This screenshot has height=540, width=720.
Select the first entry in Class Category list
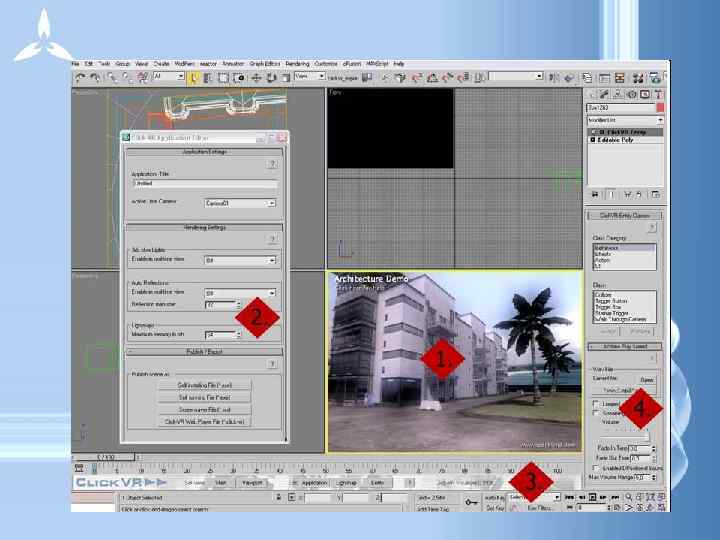tap(624, 248)
